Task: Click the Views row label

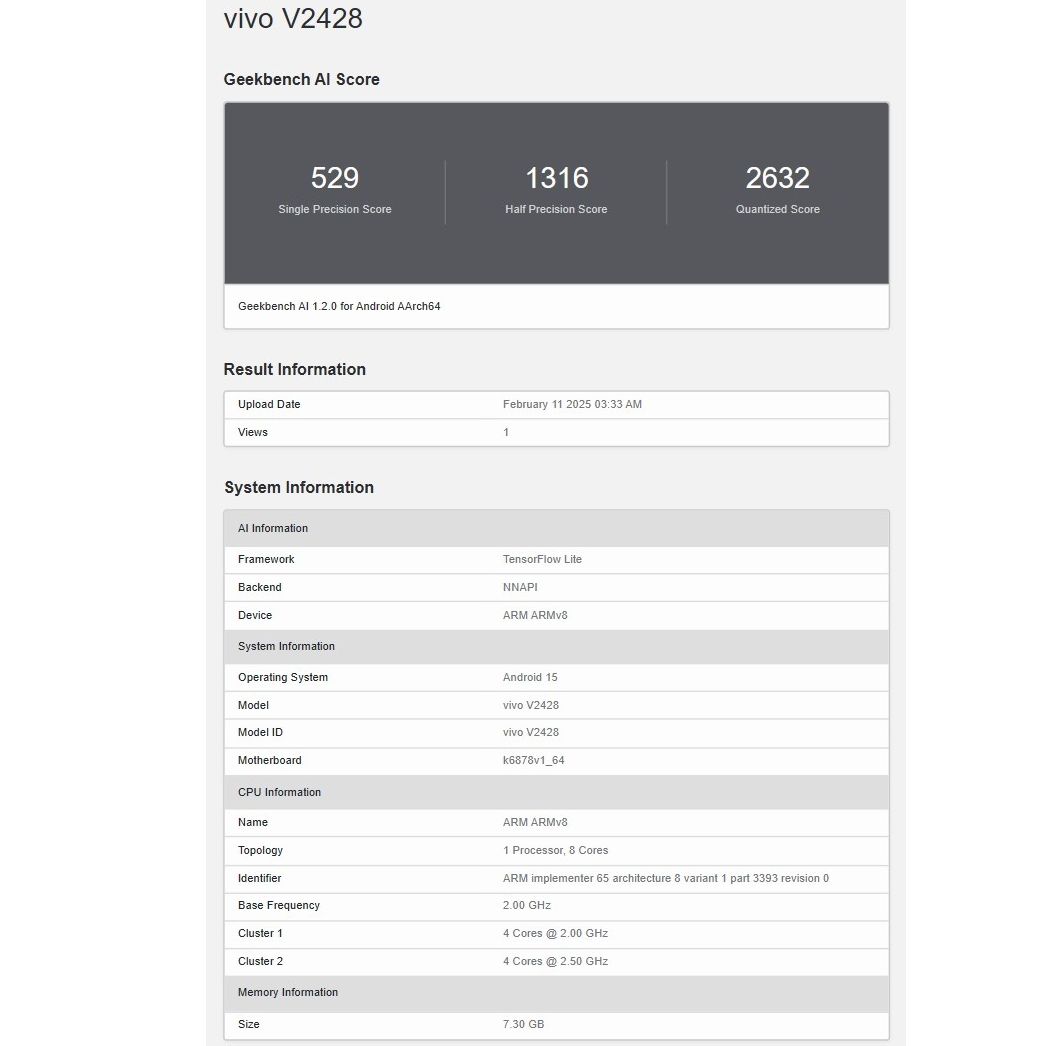Action: coord(253,432)
